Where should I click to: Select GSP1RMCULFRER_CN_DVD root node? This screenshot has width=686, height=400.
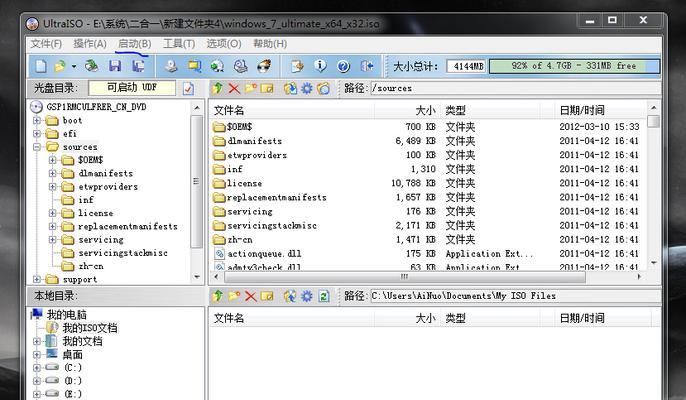click(x=96, y=107)
